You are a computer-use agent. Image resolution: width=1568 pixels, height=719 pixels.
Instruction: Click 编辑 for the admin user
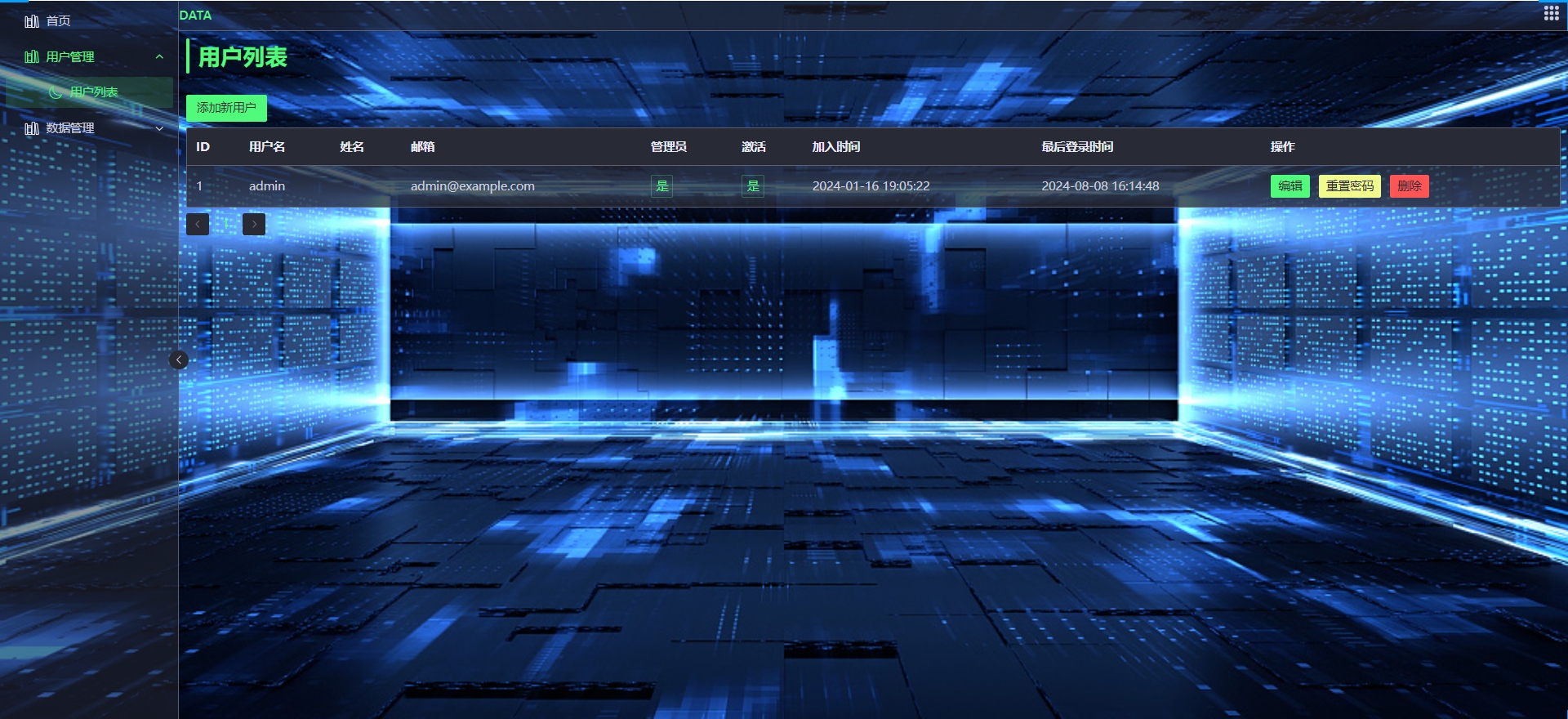point(1290,186)
